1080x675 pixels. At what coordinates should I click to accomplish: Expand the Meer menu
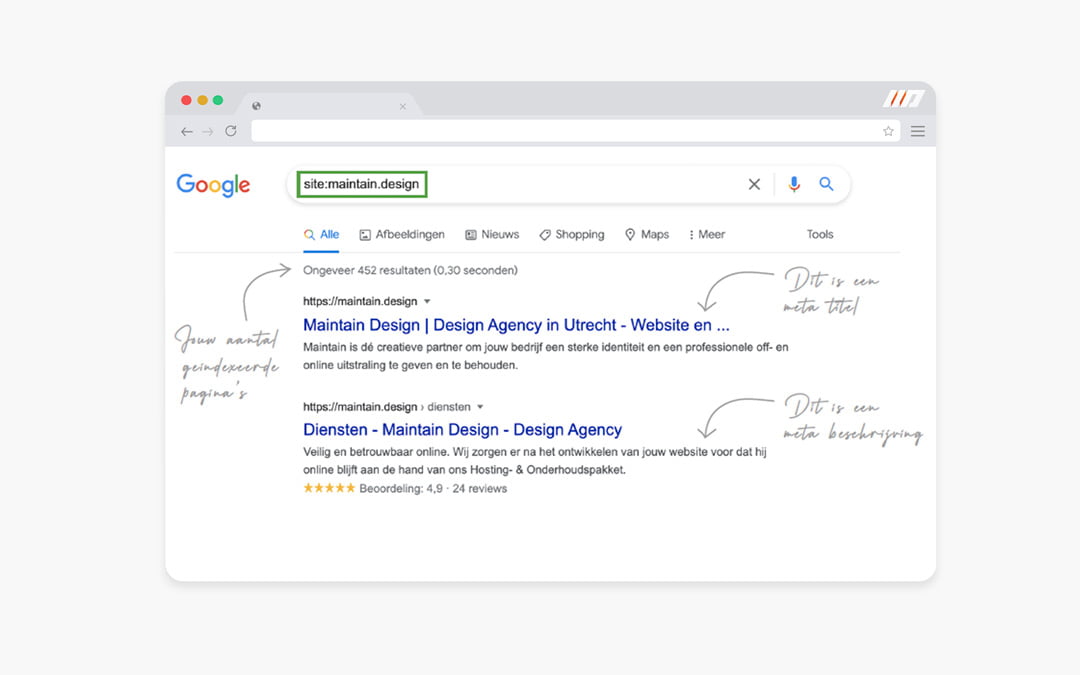tap(707, 234)
